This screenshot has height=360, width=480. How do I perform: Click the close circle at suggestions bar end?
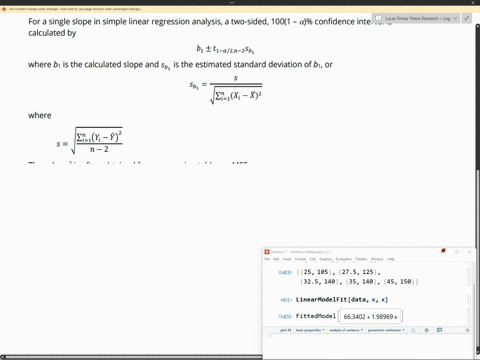467,330
